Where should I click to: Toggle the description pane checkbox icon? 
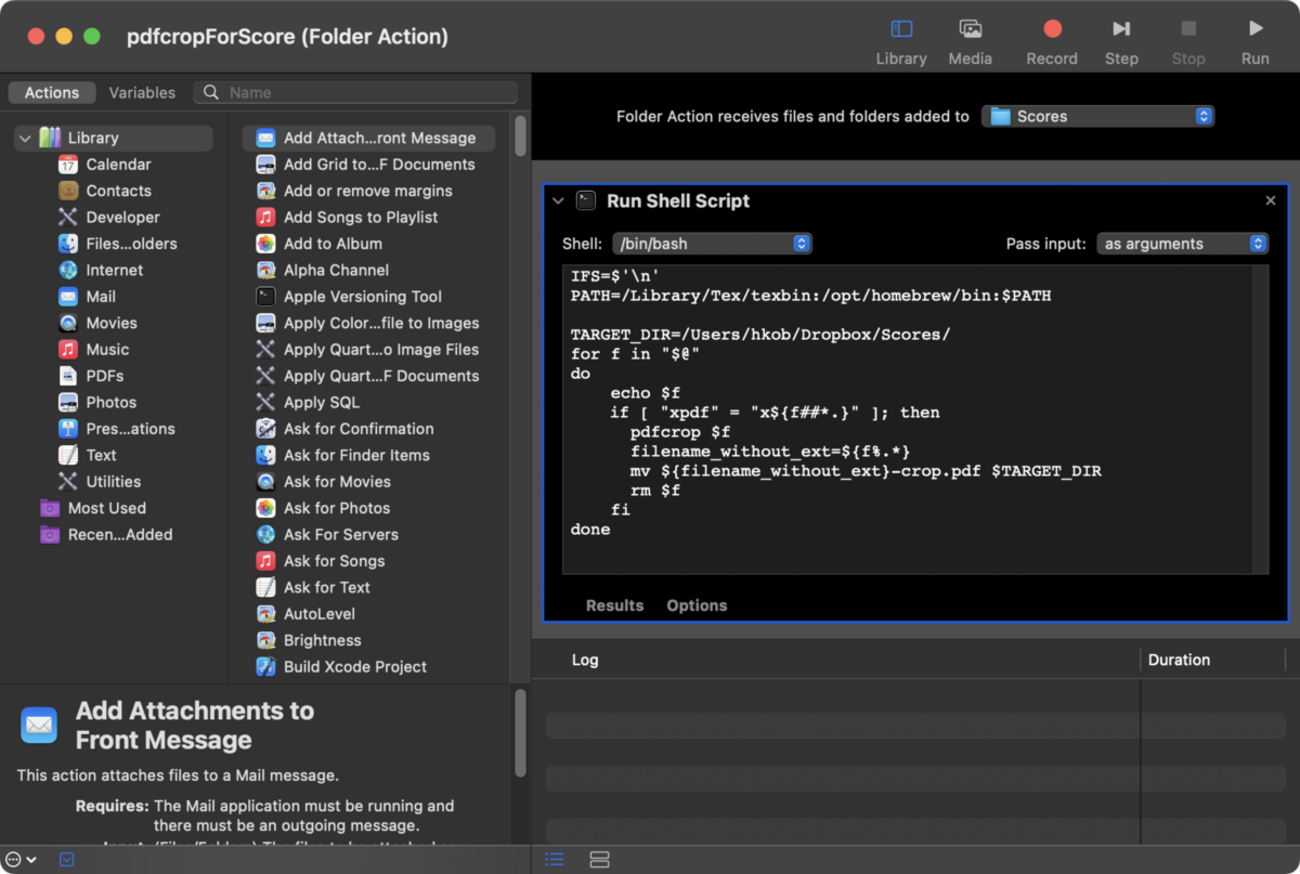pyautogui.click(x=67, y=859)
